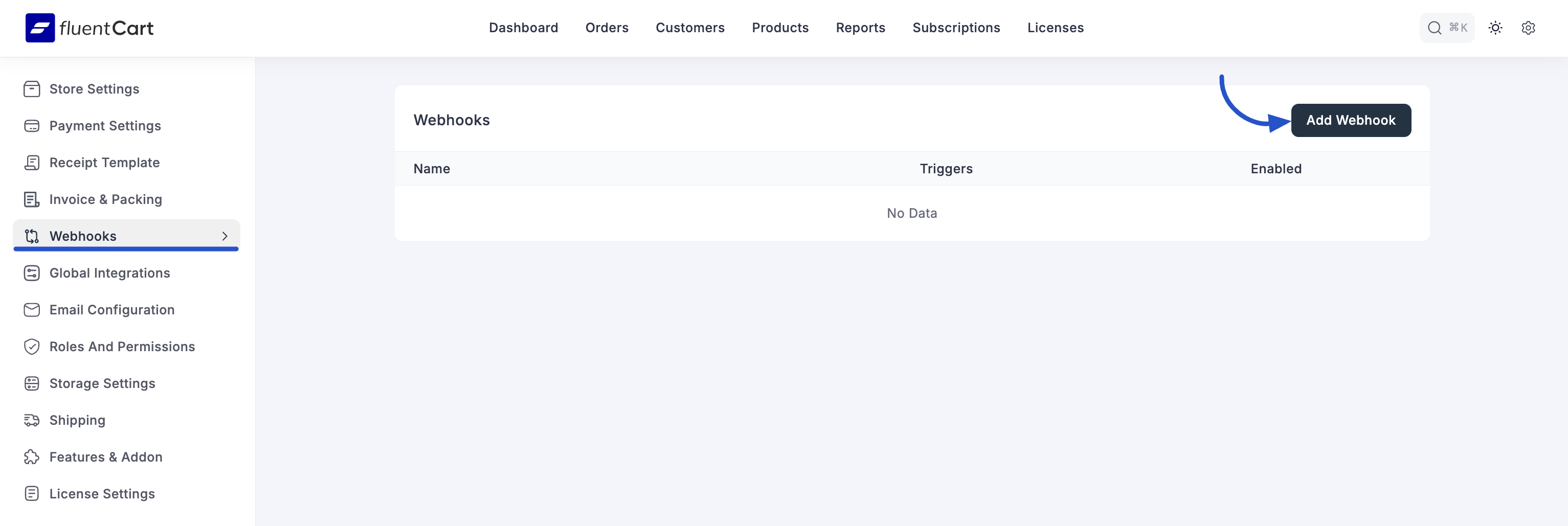
Task: Open License Settings in sidebar
Action: coord(102,494)
